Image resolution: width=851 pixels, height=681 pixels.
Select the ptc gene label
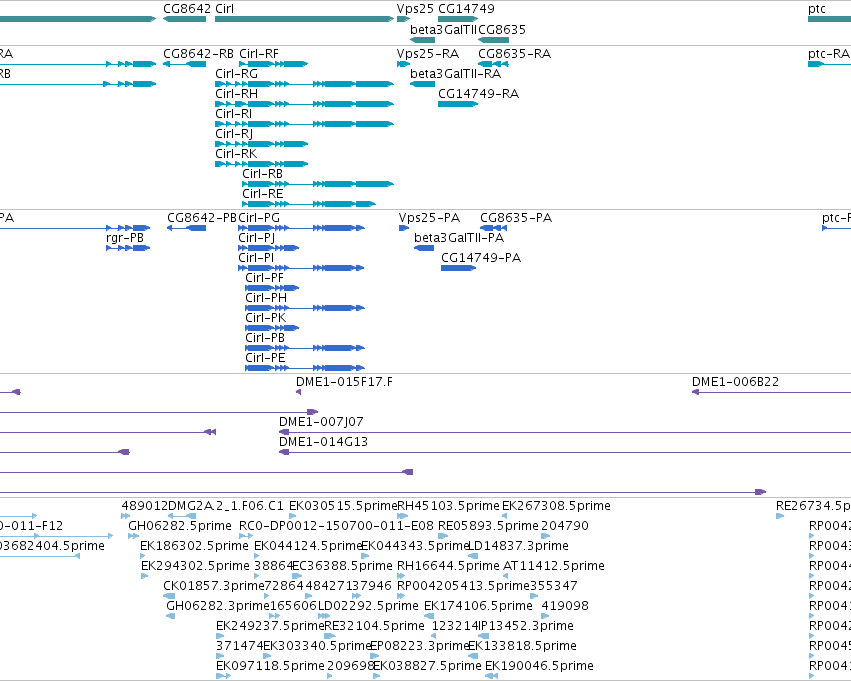[817, 9]
